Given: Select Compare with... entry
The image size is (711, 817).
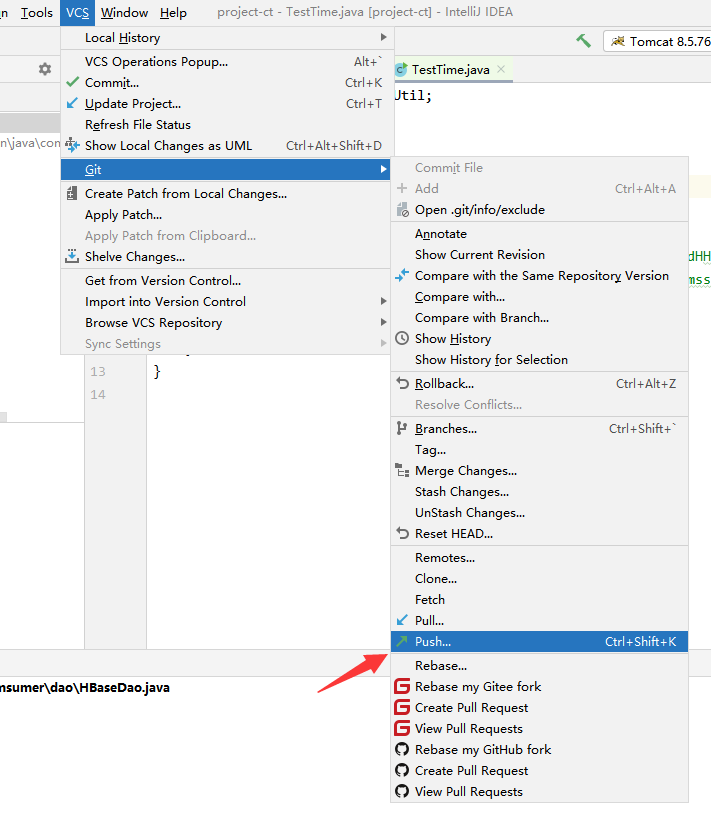Looking at the screenshot, I should click(x=539, y=296).
